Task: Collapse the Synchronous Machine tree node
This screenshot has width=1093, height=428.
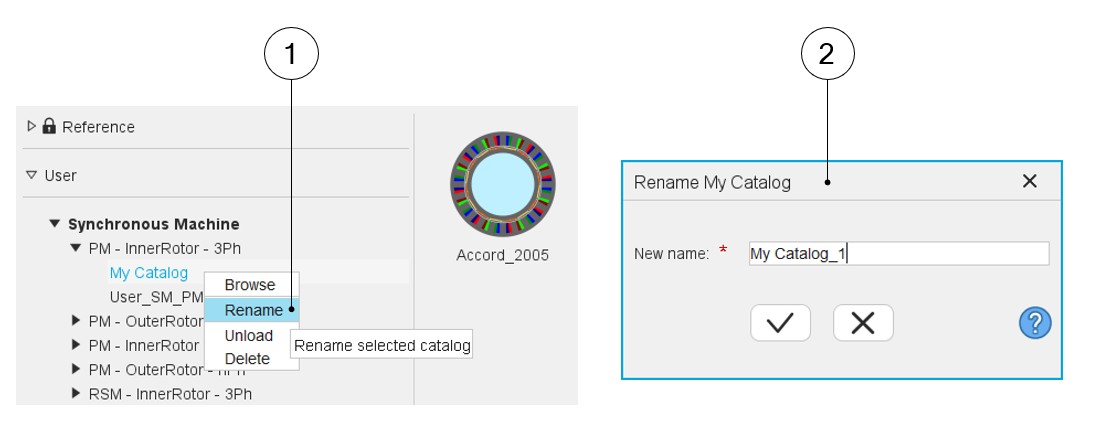Action: 55,224
